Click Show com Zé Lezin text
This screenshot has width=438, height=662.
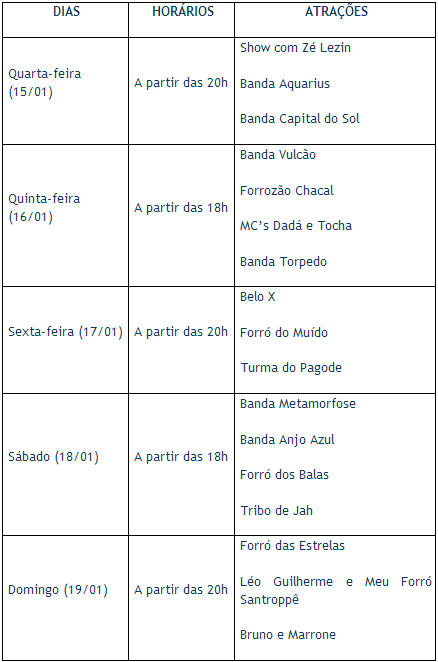tap(295, 48)
